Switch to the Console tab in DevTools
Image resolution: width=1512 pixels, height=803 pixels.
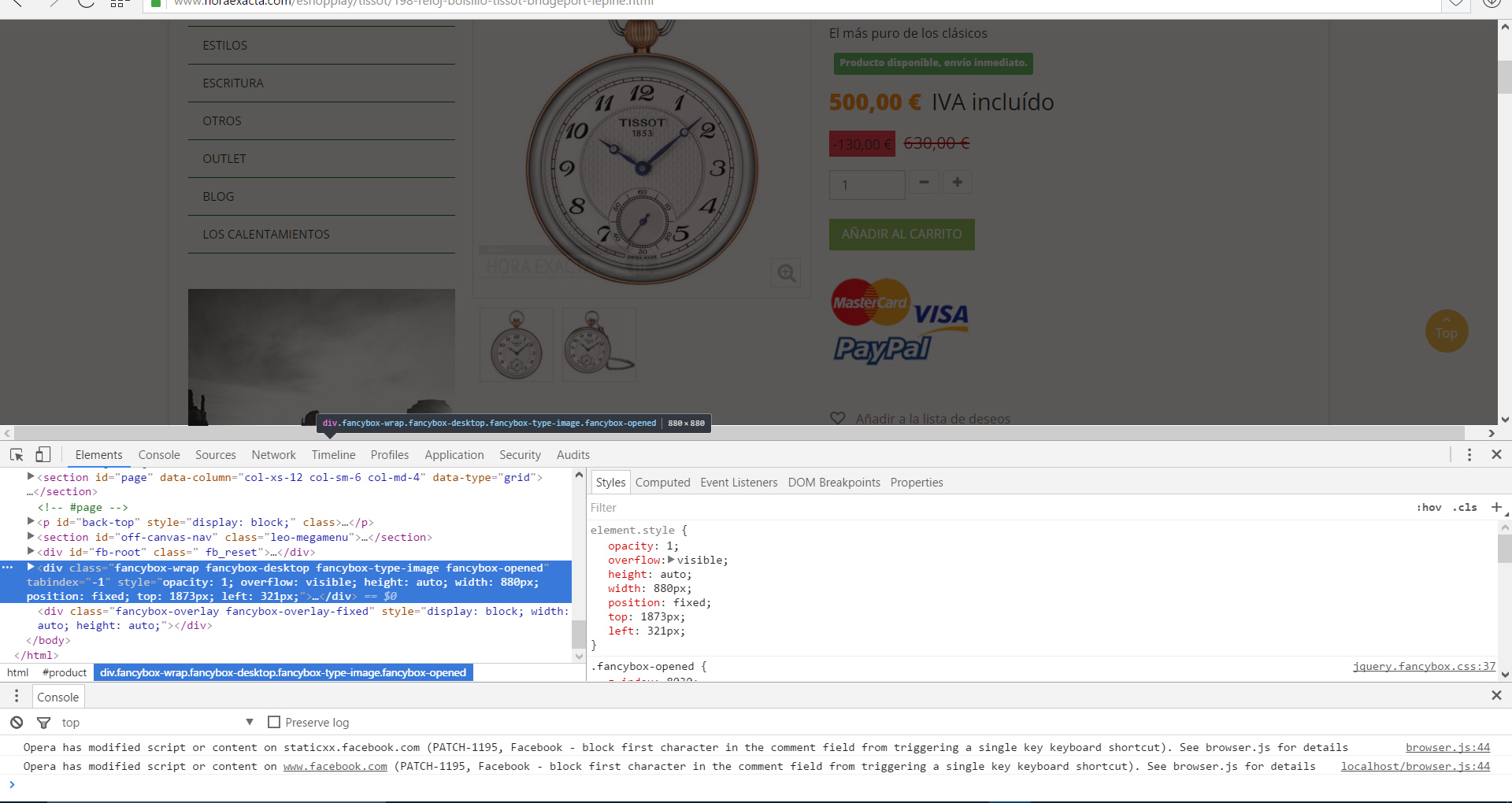tap(159, 455)
